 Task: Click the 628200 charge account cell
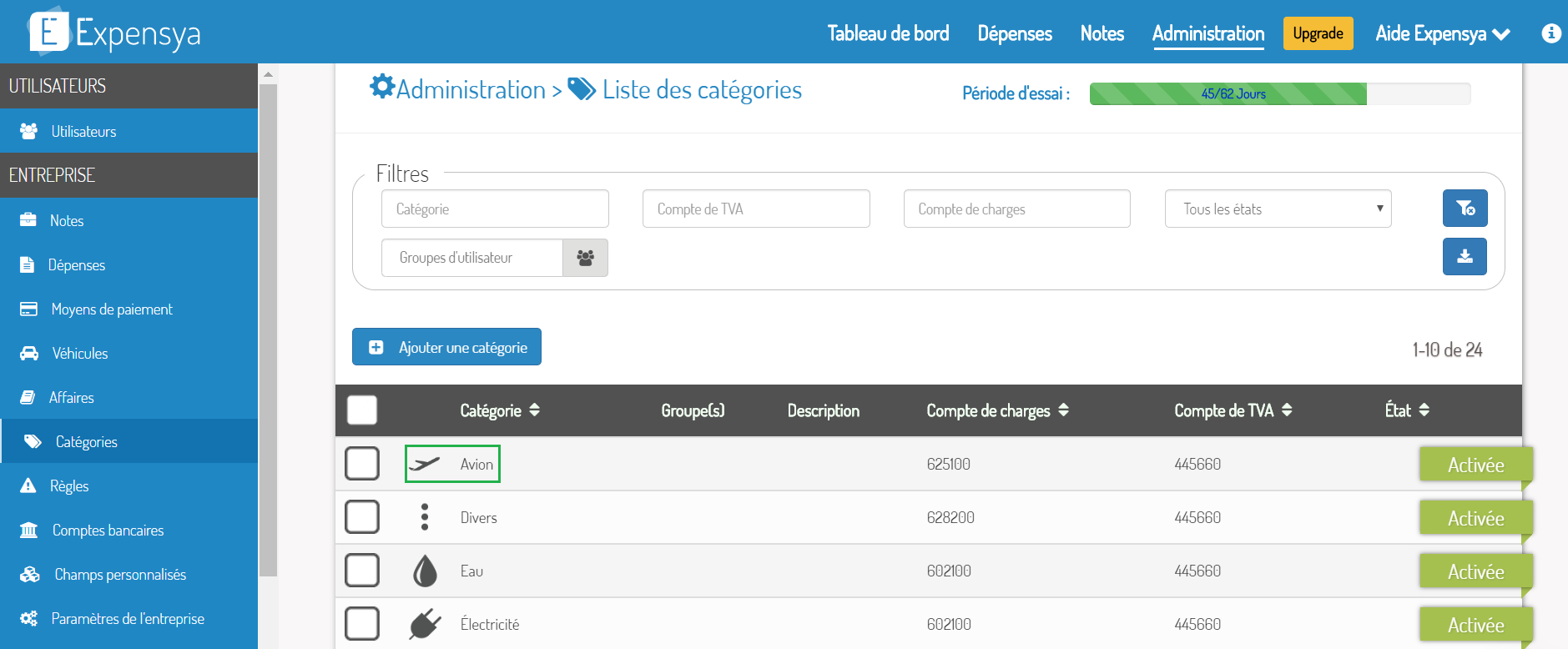pyautogui.click(x=950, y=518)
